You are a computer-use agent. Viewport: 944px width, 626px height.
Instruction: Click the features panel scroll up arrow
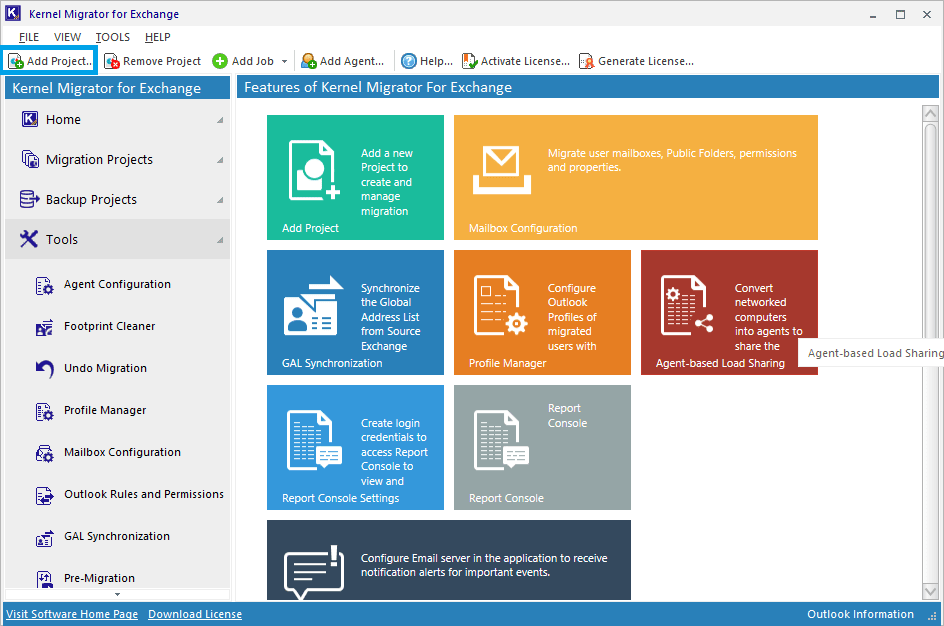tap(930, 113)
